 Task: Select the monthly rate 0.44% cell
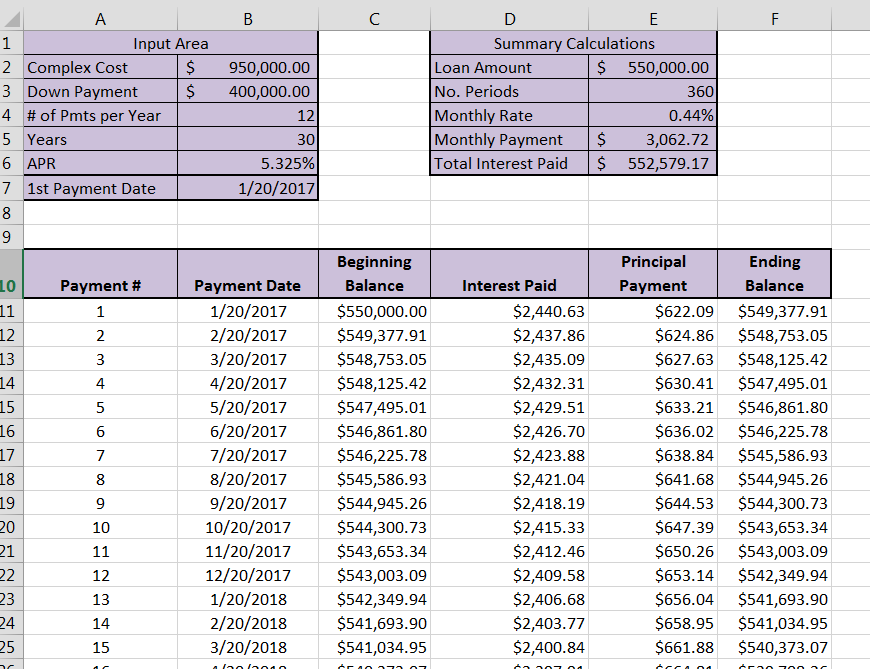653,115
